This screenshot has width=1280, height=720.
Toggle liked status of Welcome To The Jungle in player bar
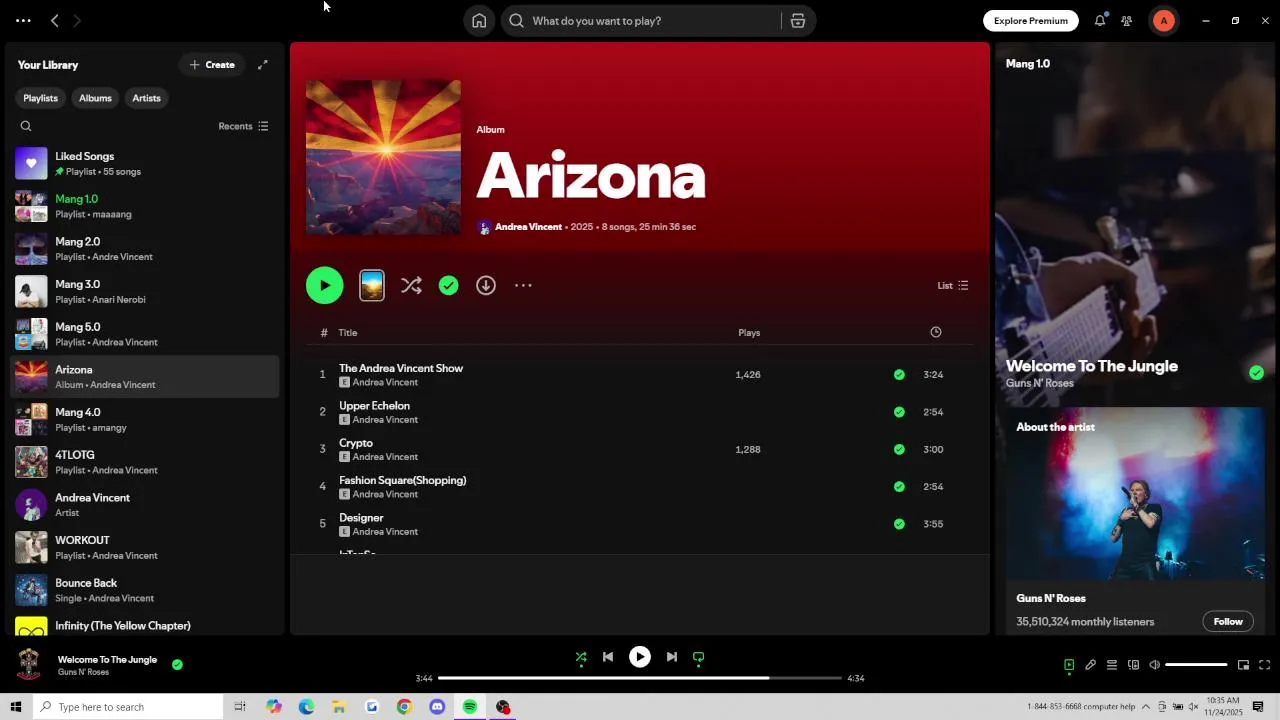[177, 664]
